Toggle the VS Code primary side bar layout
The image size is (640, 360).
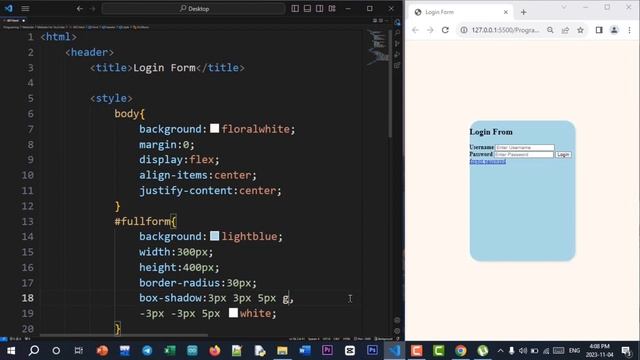[295, 9]
